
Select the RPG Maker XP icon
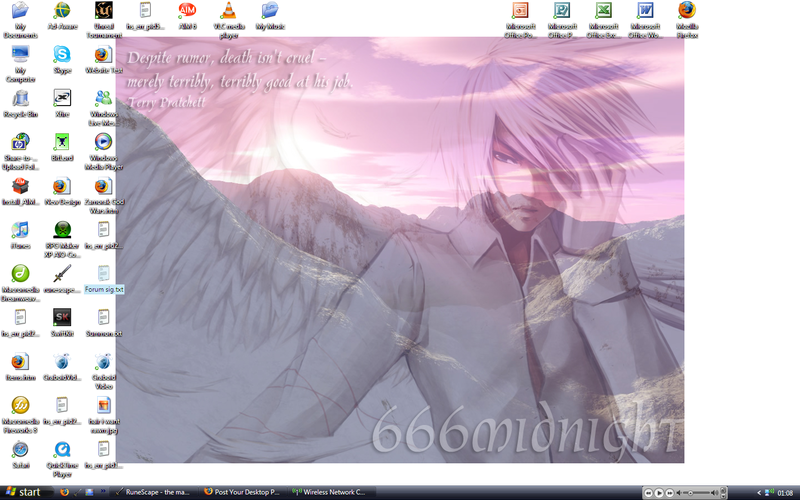point(62,239)
